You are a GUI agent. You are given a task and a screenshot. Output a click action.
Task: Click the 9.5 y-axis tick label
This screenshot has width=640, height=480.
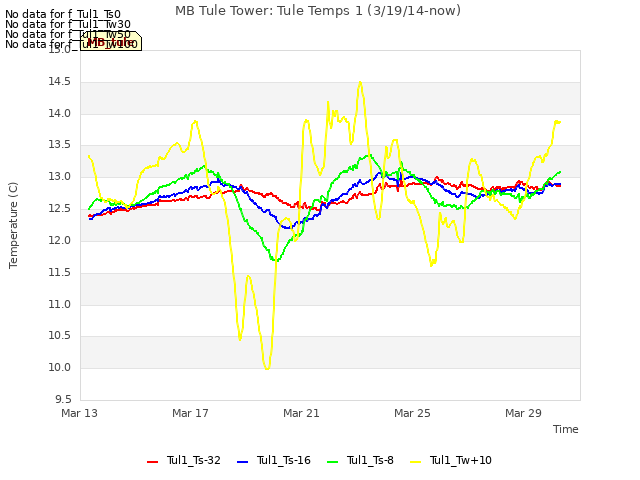pyautogui.click(x=63, y=399)
